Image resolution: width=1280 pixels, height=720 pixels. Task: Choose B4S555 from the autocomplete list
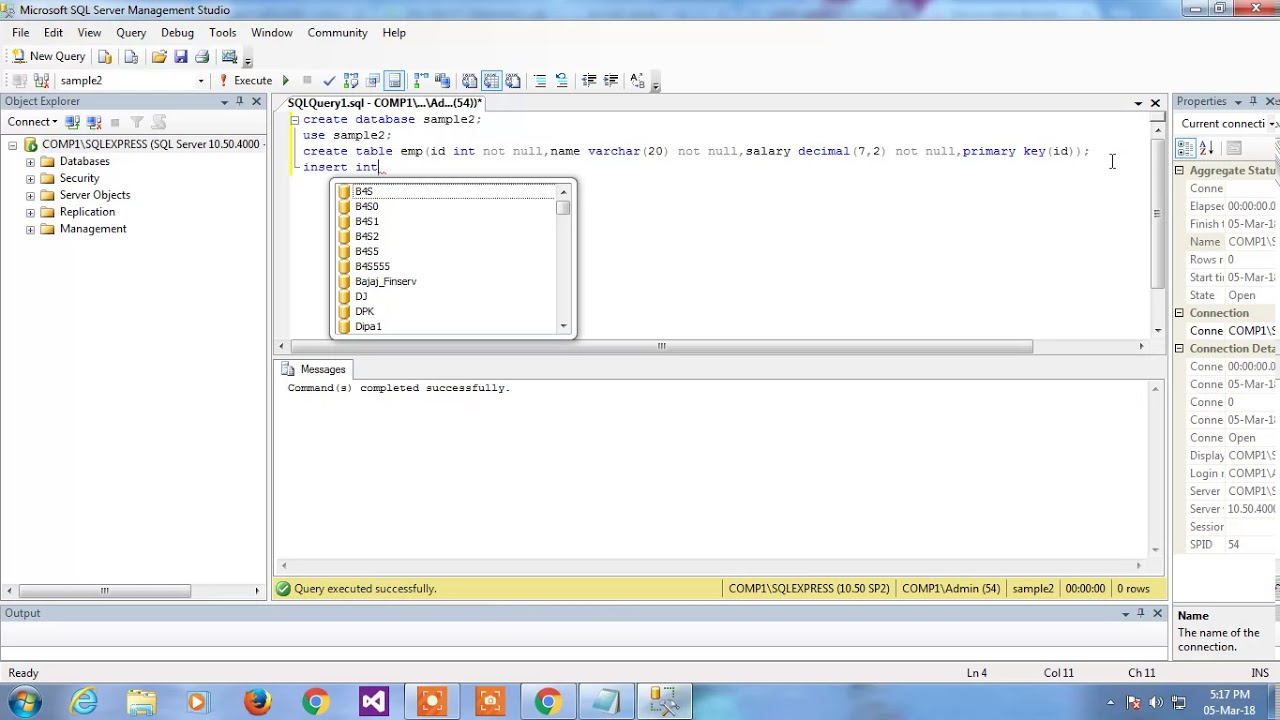(372, 267)
